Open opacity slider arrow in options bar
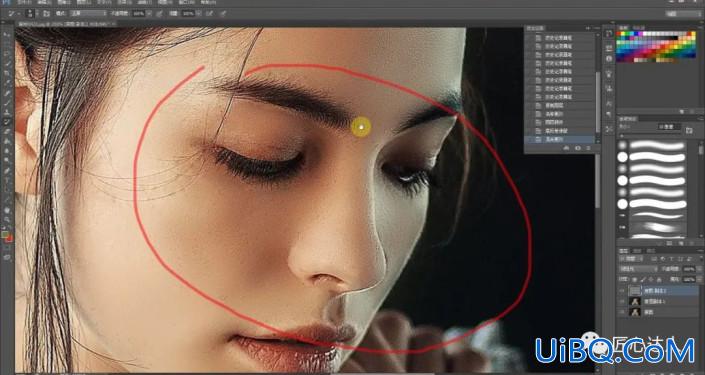This screenshot has width=705, height=375. 149,13
